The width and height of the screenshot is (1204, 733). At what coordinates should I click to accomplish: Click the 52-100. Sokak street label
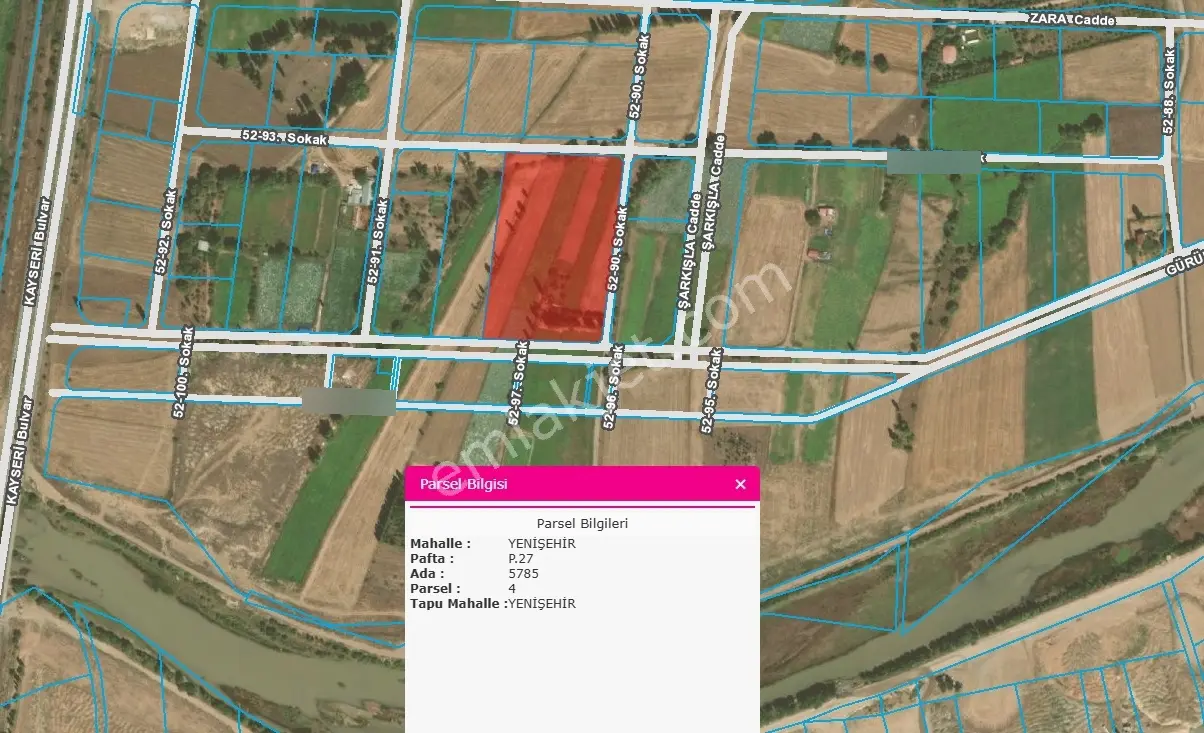(183, 373)
